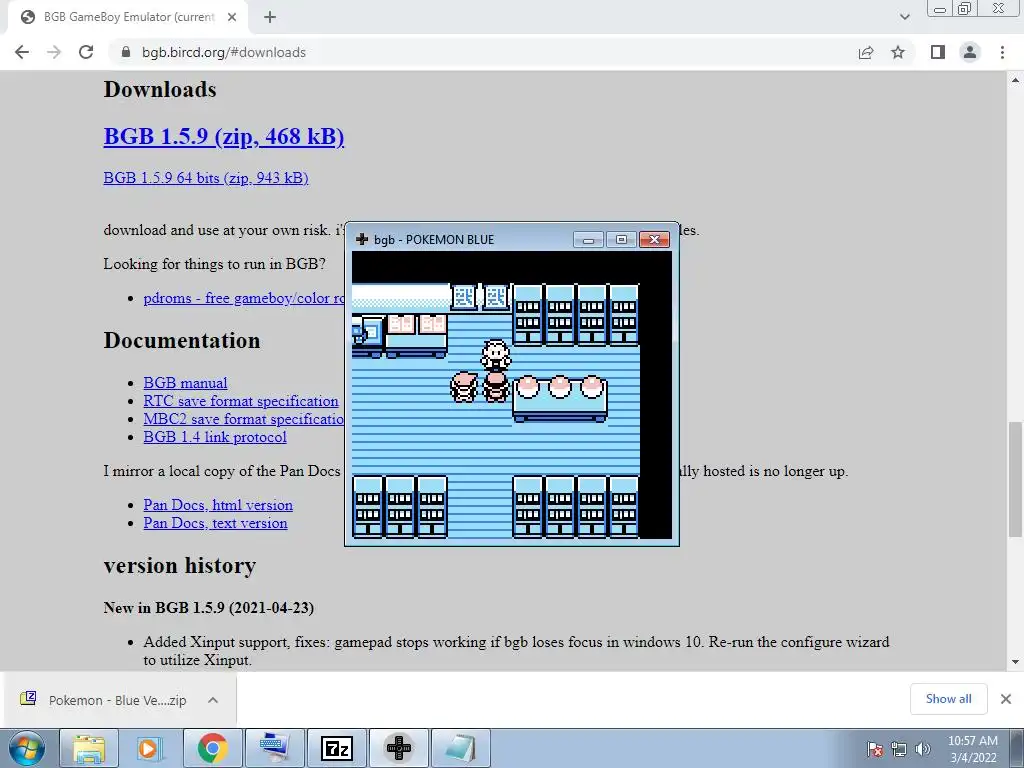Viewport: 1024px width, 768px height.
Task: Open the notepad taskbar app
Action: click(460, 748)
